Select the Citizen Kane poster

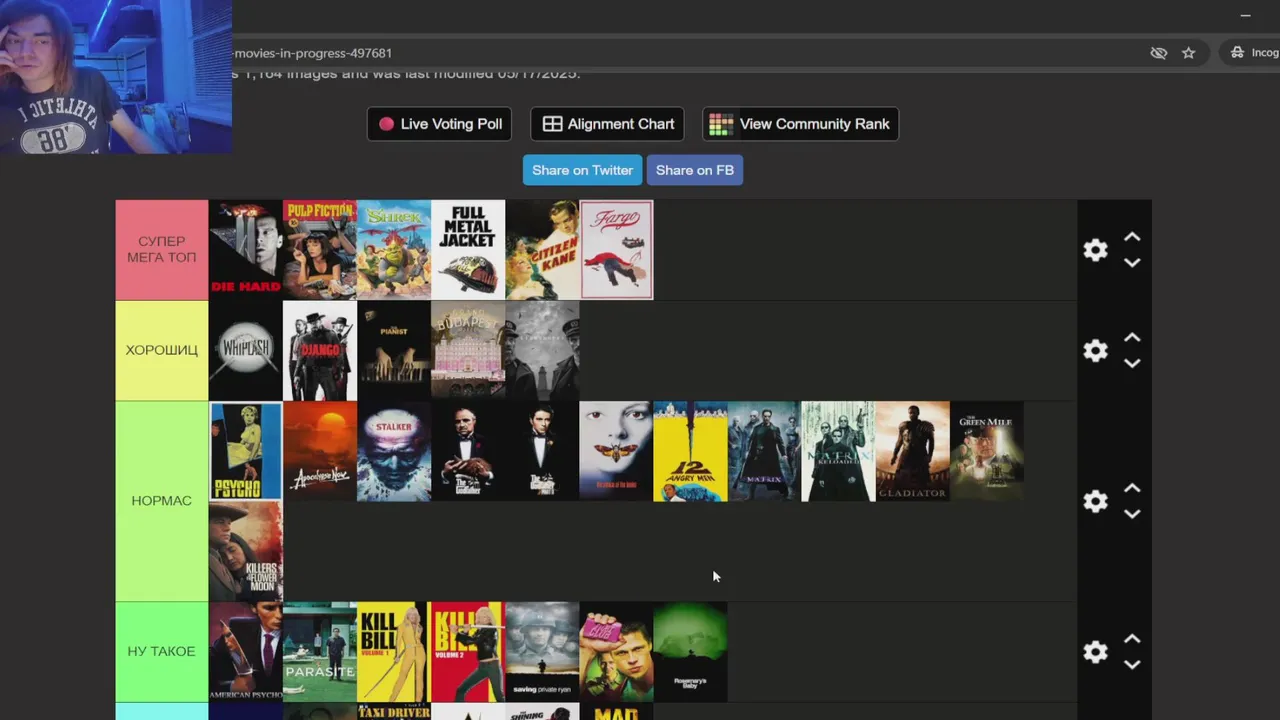click(x=542, y=250)
